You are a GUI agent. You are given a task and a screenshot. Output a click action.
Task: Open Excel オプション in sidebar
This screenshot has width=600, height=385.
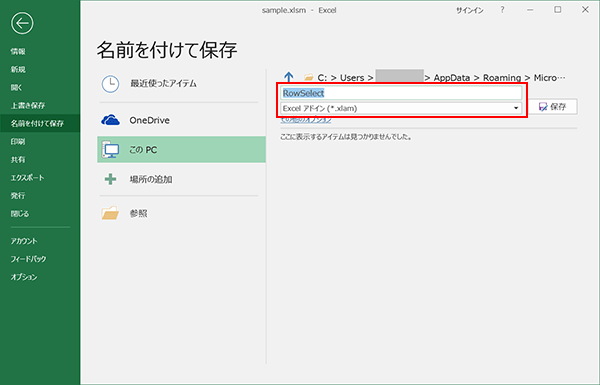pos(24,277)
